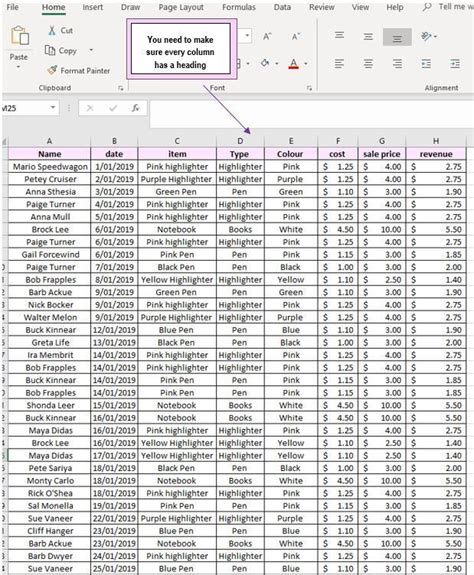The height and width of the screenshot is (575, 474).
Task: Expand the Copy dropdown arrow
Action: coord(91,50)
